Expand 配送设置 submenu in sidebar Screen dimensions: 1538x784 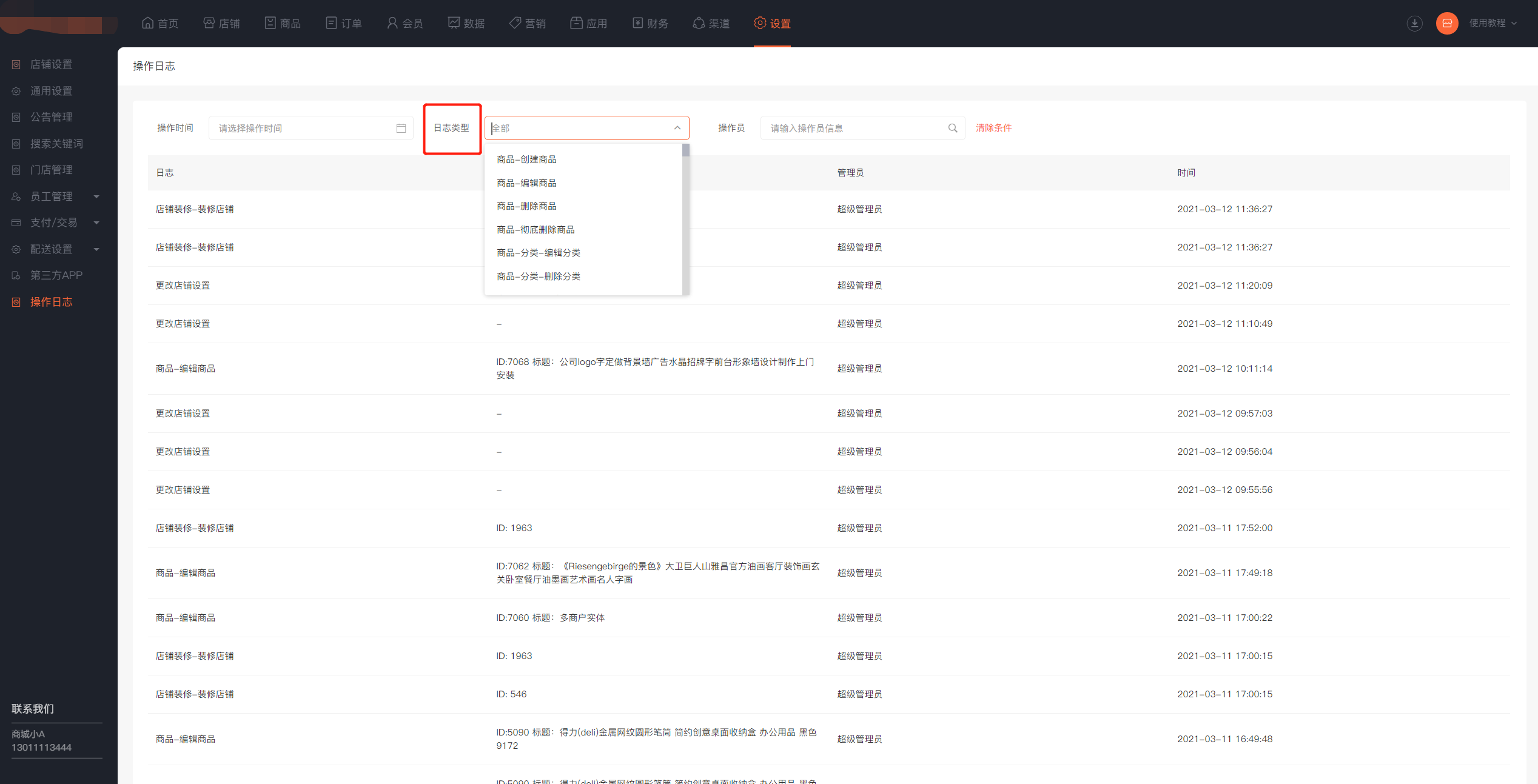click(x=96, y=249)
